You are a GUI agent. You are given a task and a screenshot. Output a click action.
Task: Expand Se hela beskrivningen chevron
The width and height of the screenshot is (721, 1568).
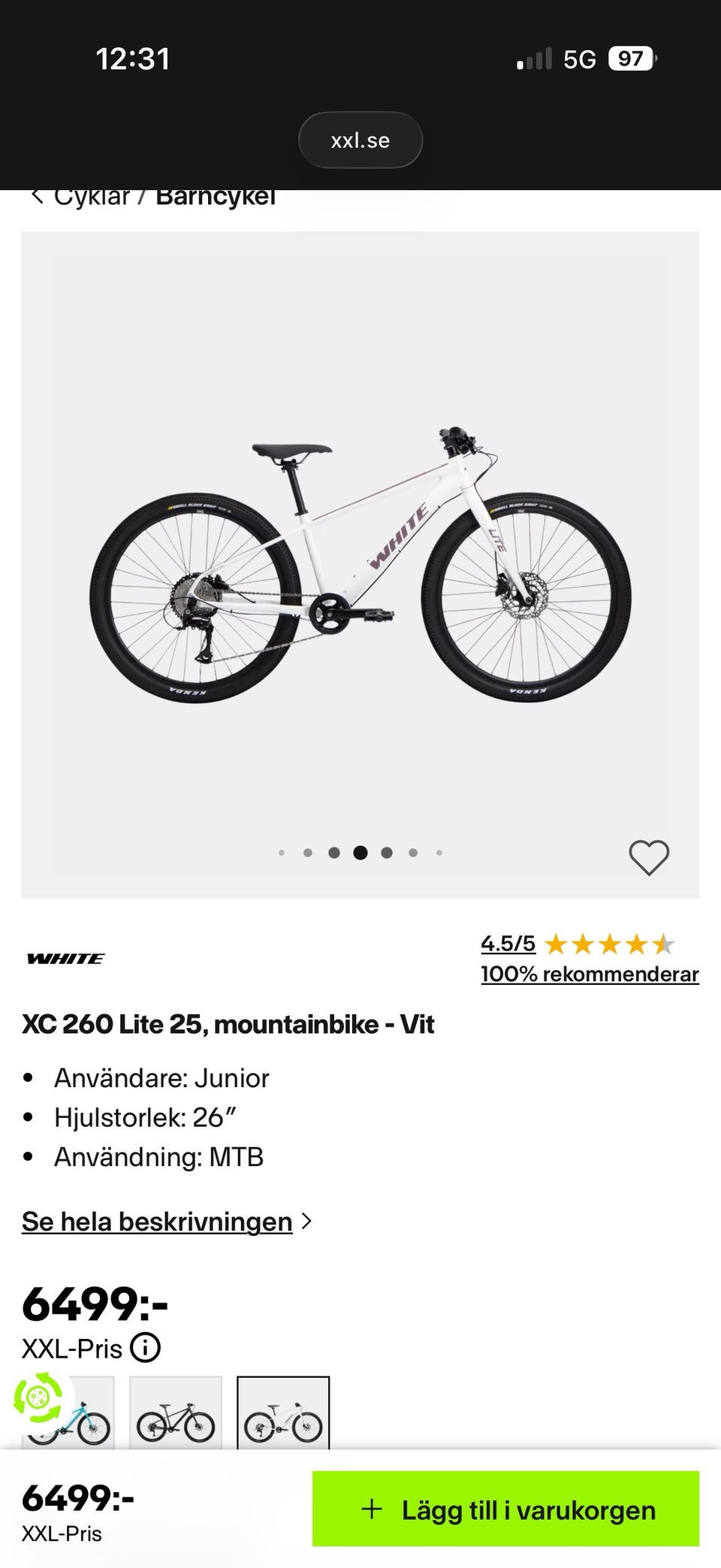coord(306,1221)
